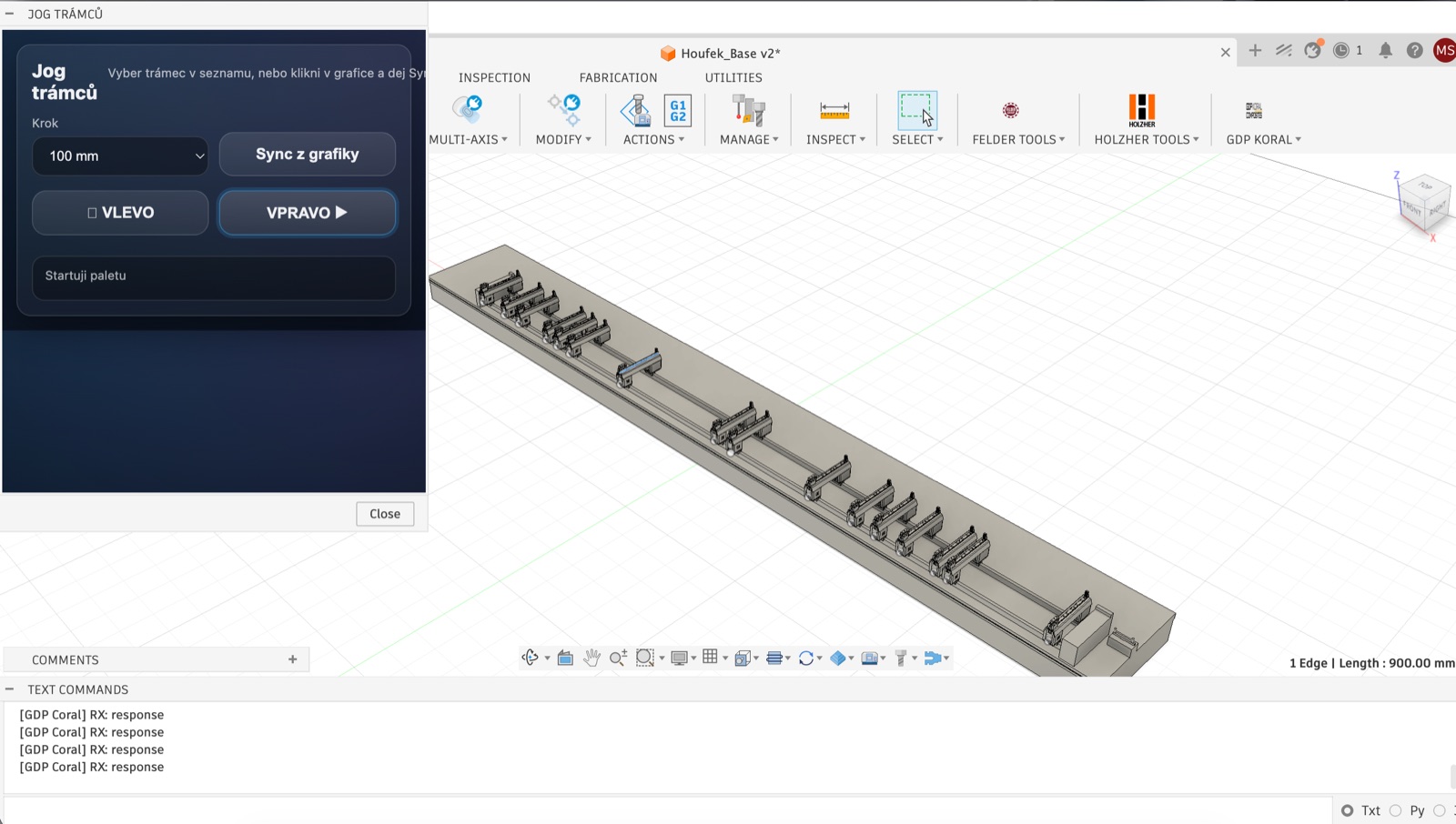The image size is (1456, 824).
Task: Click the stacked layers icon in navigation bar
Action: [774, 658]
